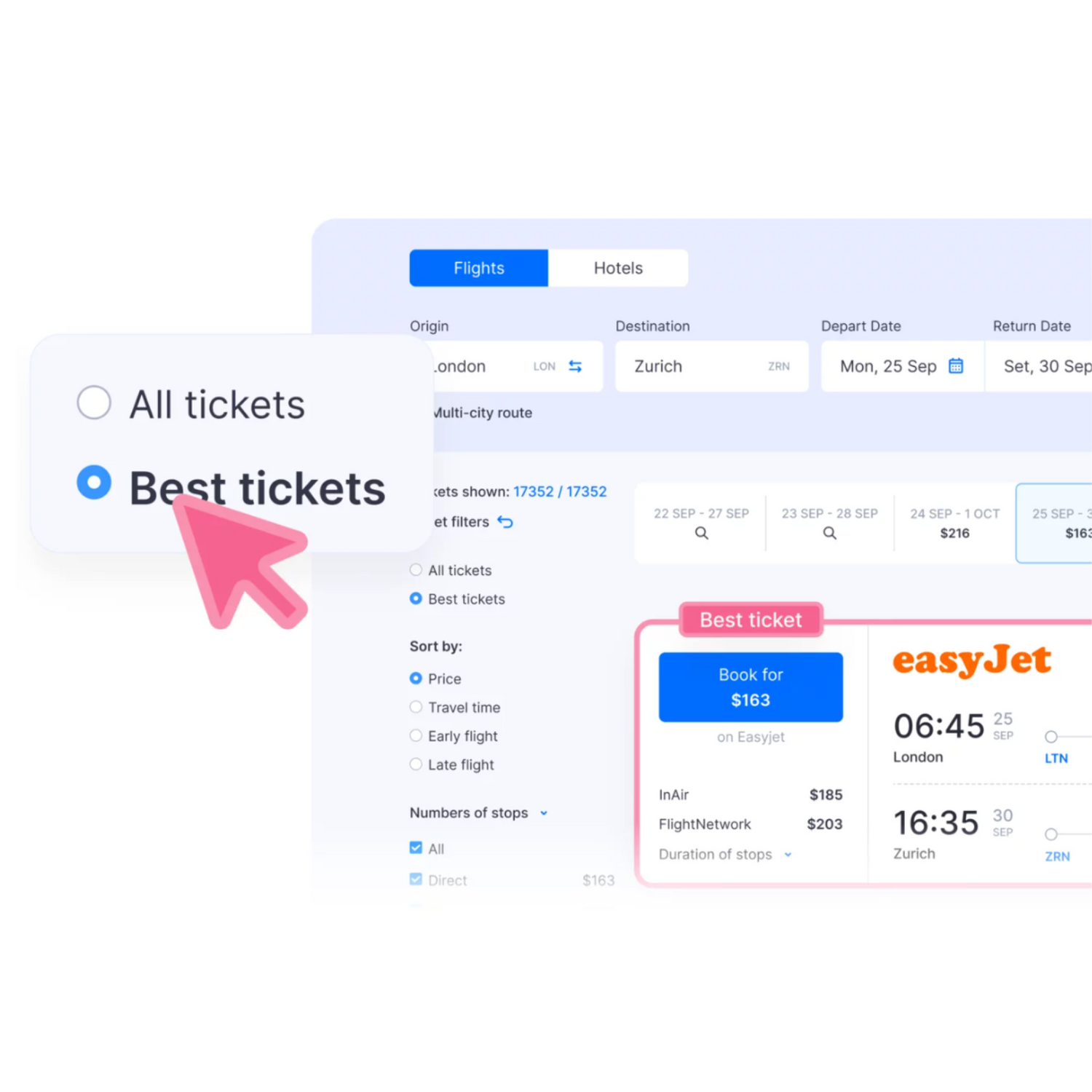The image size is (1092, 1092).
Task: Collapse the Numbers of stops section
Action: point(544,813)
